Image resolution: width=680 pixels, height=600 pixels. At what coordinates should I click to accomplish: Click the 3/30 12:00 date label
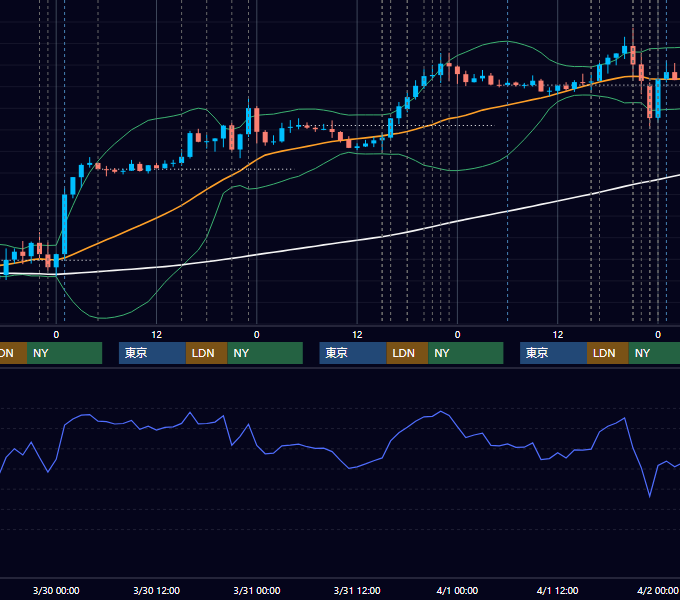click(157, 590)
